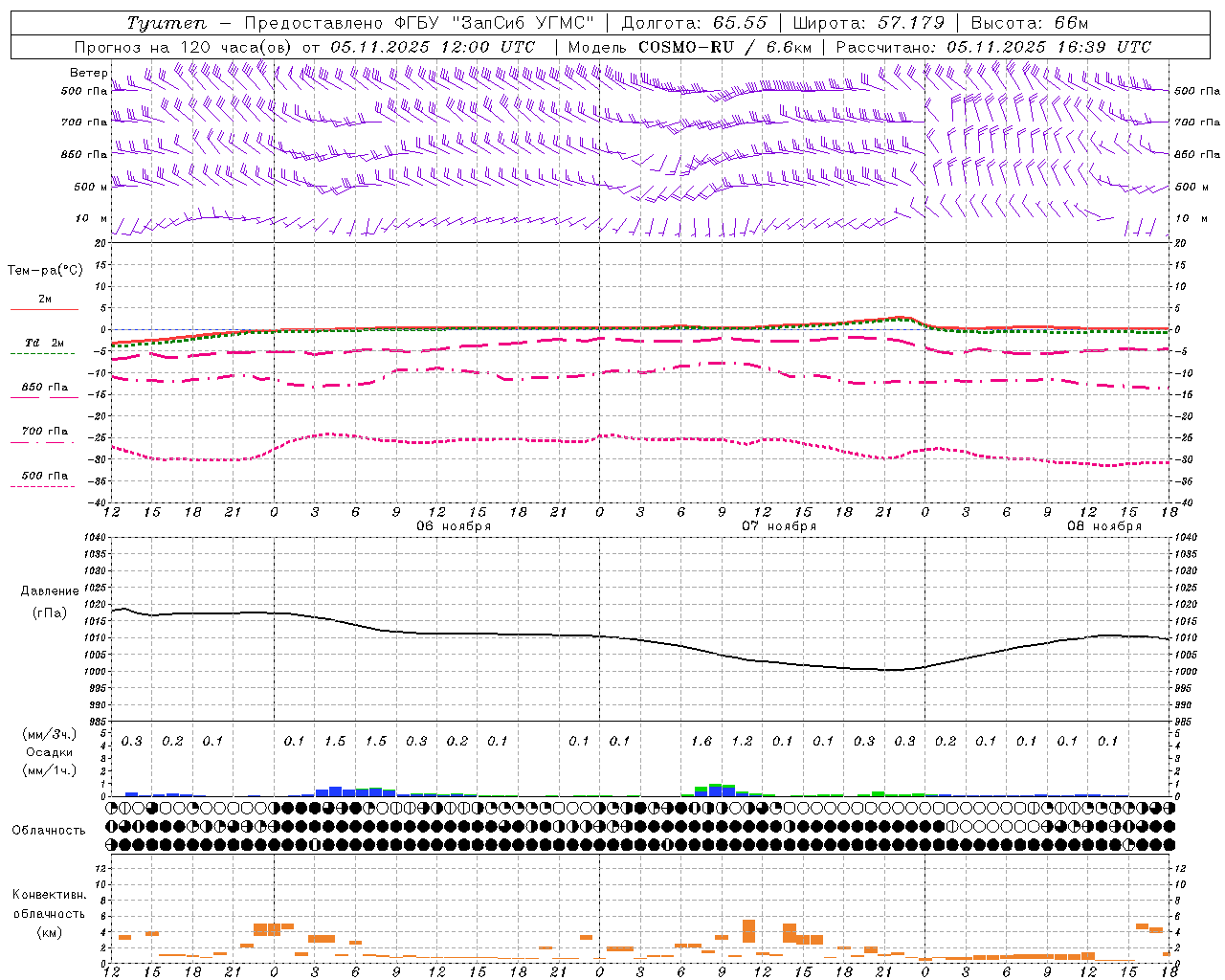Image resolution: width=1225 pixels, height=980 pixels.
Task: Click the forecast start "05.11.2025 12:00 UTC"
Action: (433, 47)
